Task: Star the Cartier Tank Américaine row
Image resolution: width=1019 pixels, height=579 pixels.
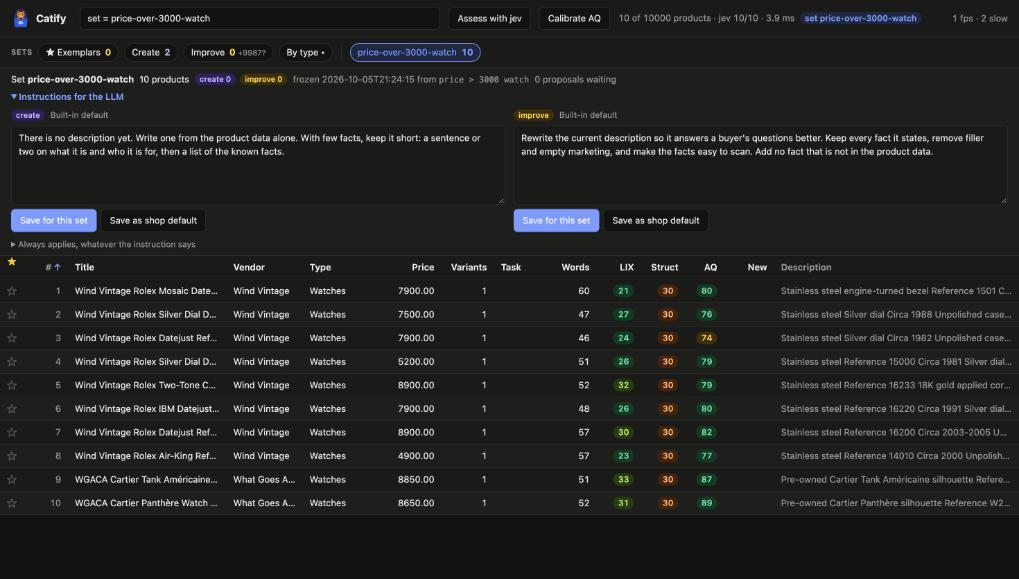Action: pyautogui.click(x=12, y=480)
